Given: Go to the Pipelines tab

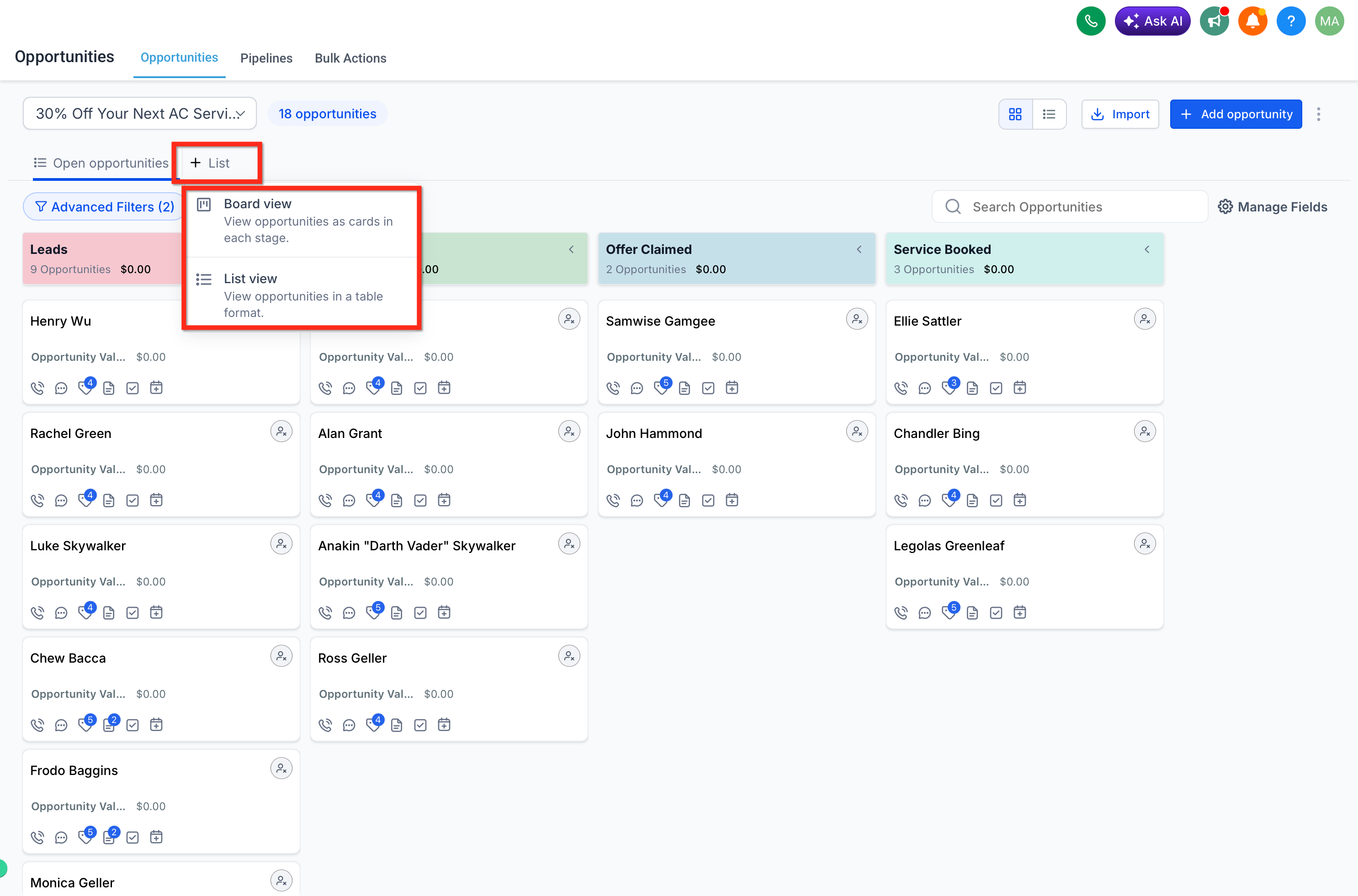Looking at the screenshot, I should 266,58.
